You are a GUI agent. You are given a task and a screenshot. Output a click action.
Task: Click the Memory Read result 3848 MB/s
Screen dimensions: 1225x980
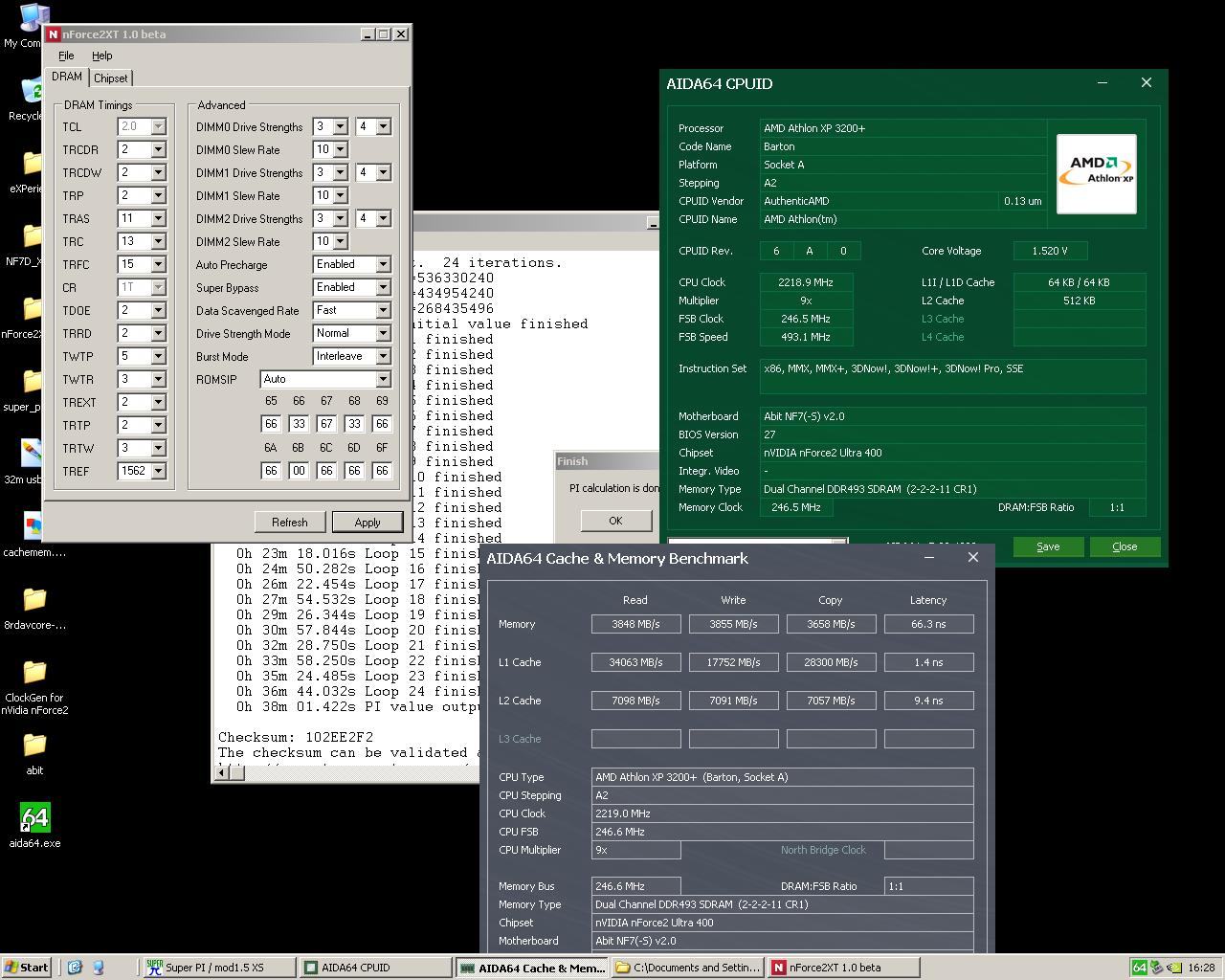pos(635,624)
